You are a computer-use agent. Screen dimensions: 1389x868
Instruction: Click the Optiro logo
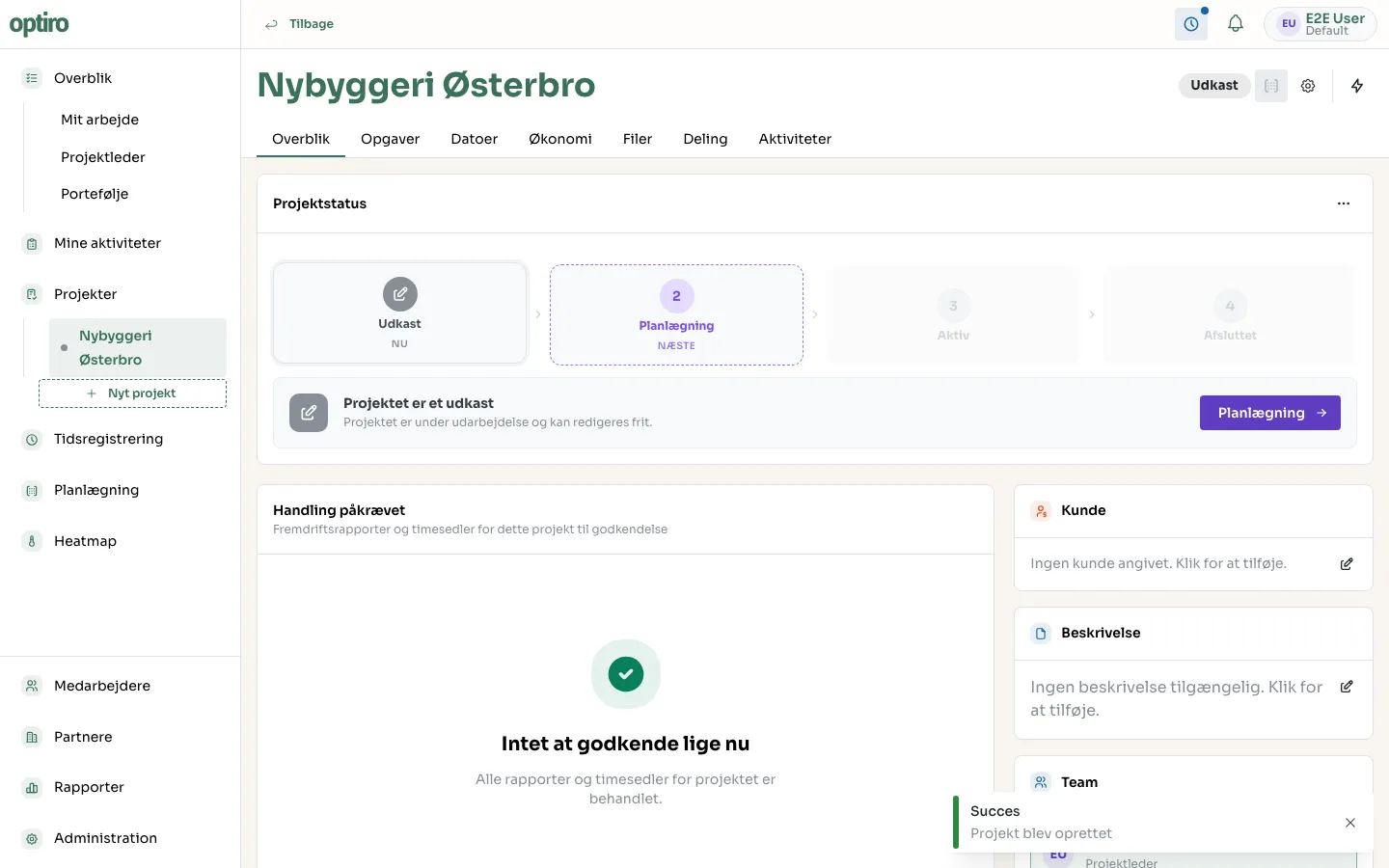[x=40, y=24]
